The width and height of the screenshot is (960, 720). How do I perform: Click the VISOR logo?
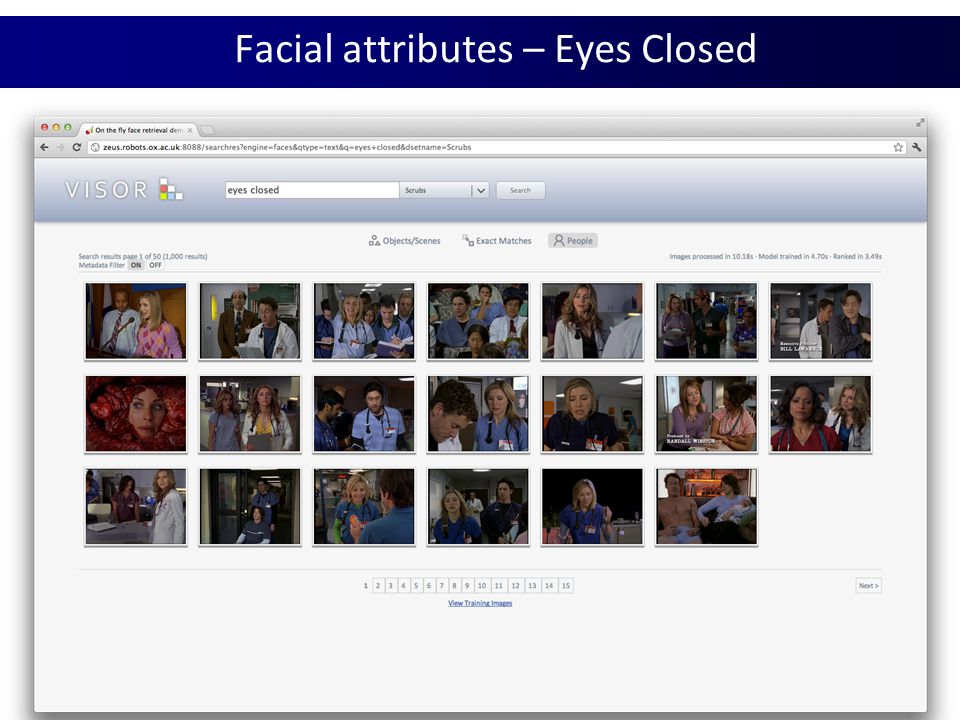[x=124, y=189]
